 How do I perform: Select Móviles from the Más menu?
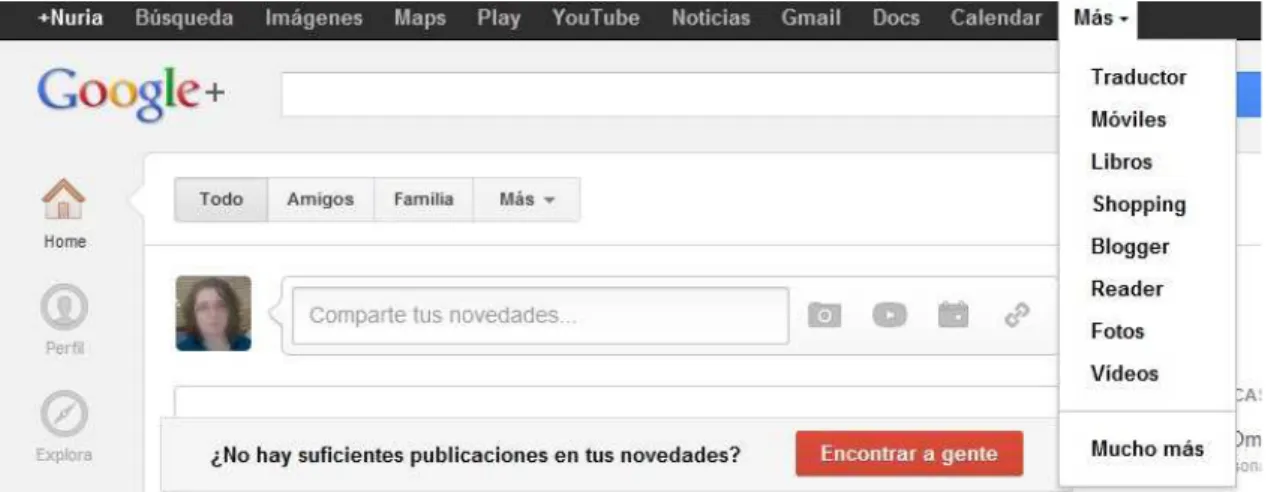coord(1128,119)
